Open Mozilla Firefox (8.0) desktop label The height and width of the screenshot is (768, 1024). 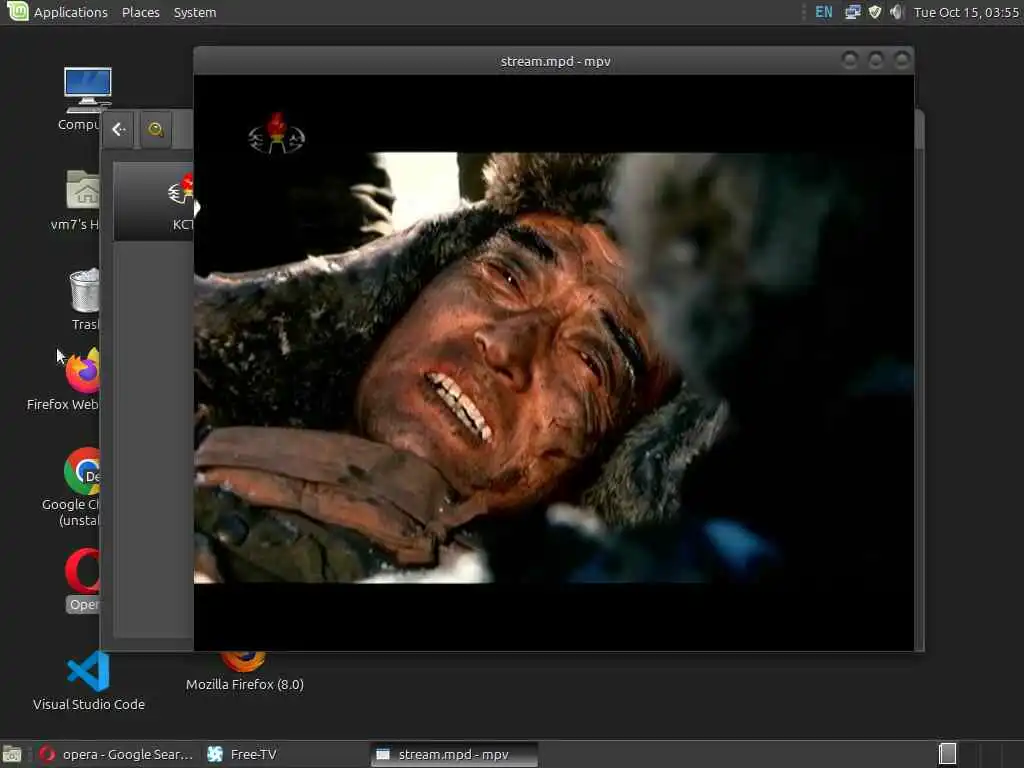pos(244,684)
